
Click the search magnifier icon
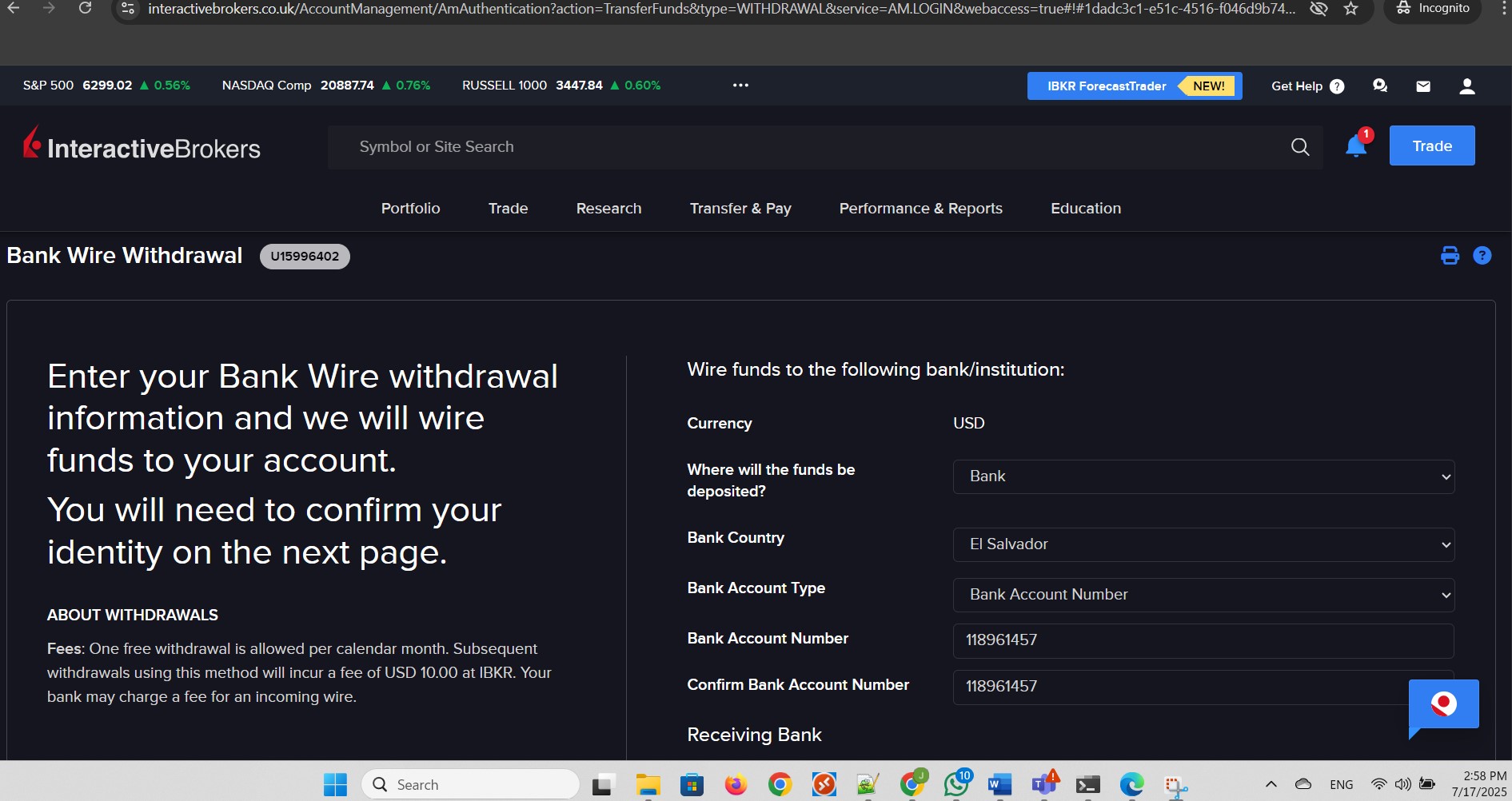(1300, 147)
